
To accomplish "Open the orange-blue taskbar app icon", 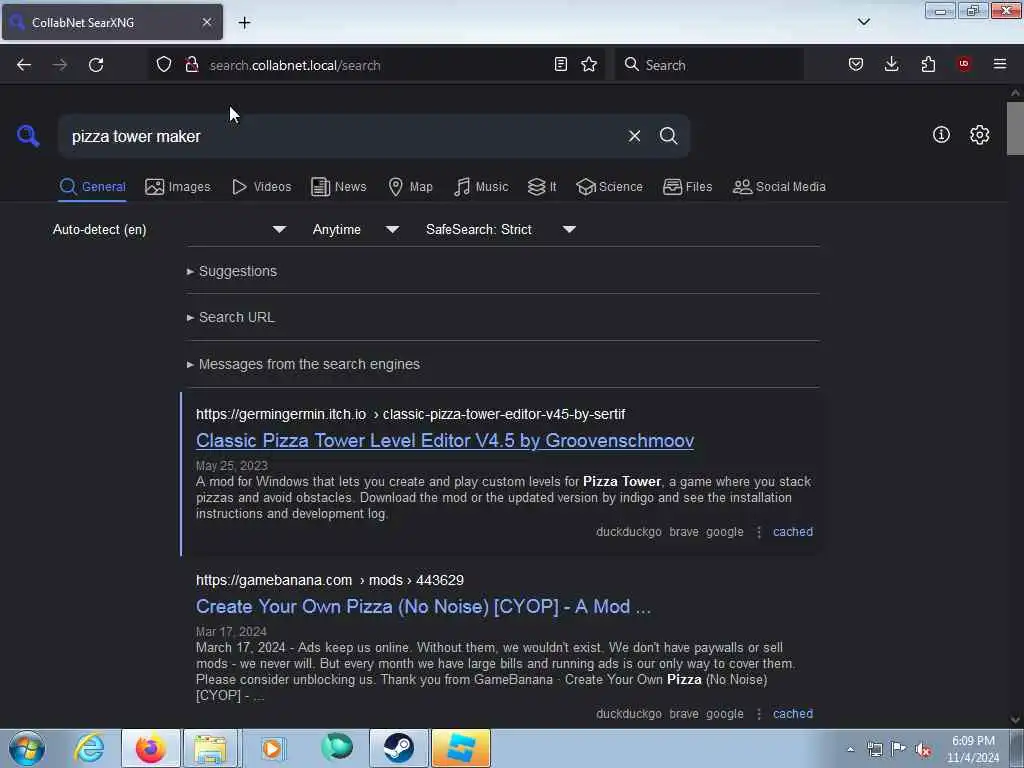I will tap(461, 748).
